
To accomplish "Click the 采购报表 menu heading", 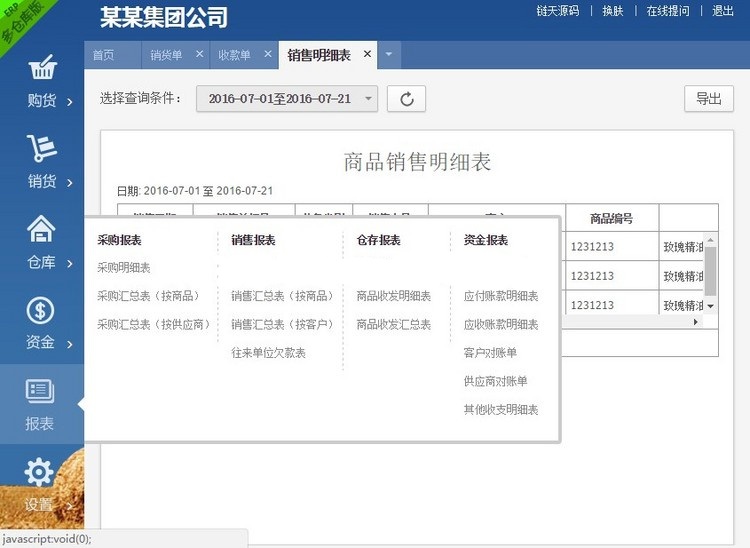I will [x=119, y=240].
